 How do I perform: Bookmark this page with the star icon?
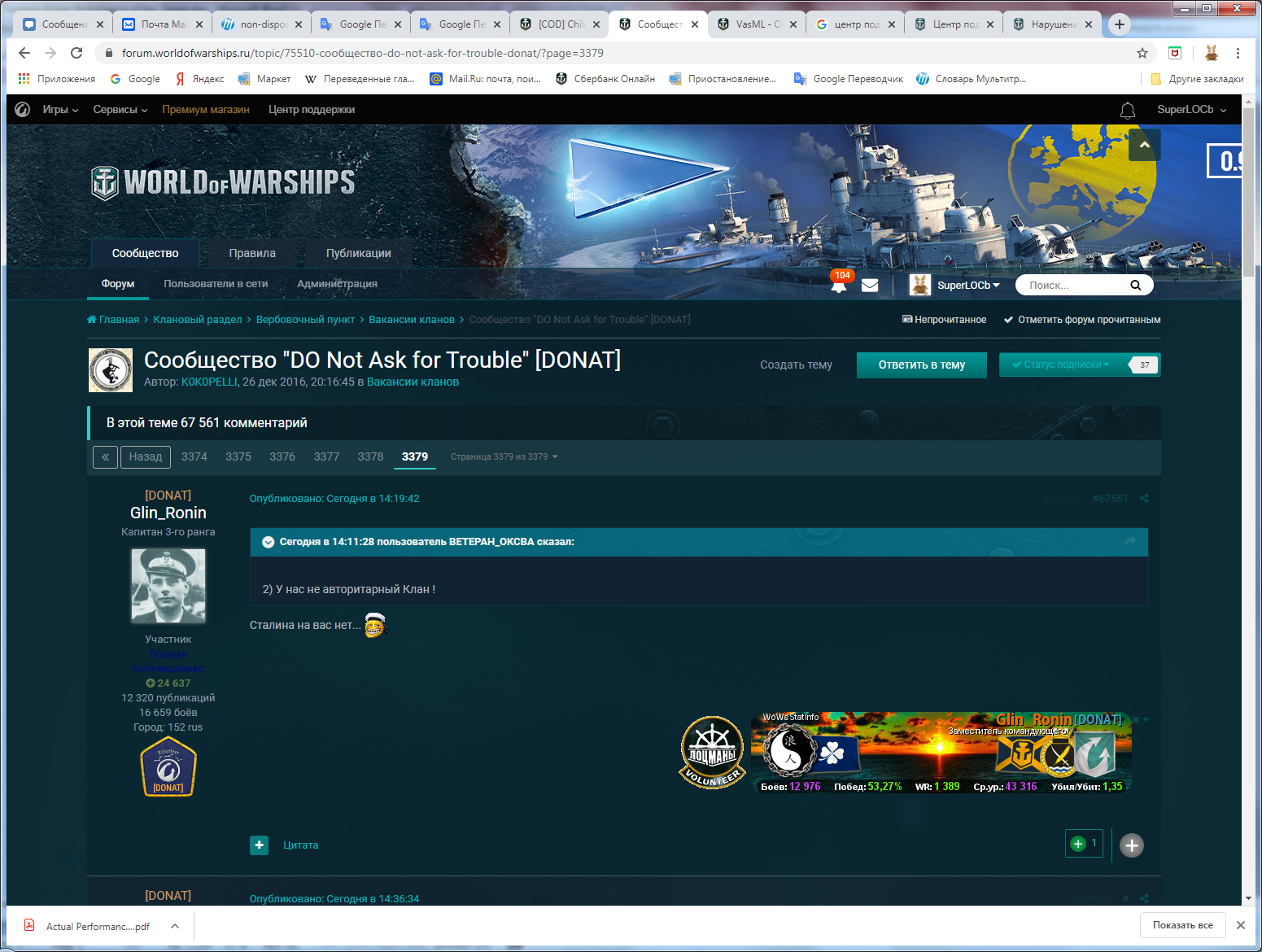(1142, 53)
